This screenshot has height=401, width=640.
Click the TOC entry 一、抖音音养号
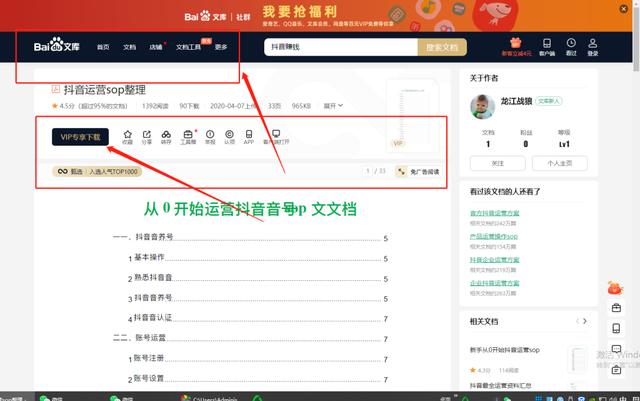[250, 237]
